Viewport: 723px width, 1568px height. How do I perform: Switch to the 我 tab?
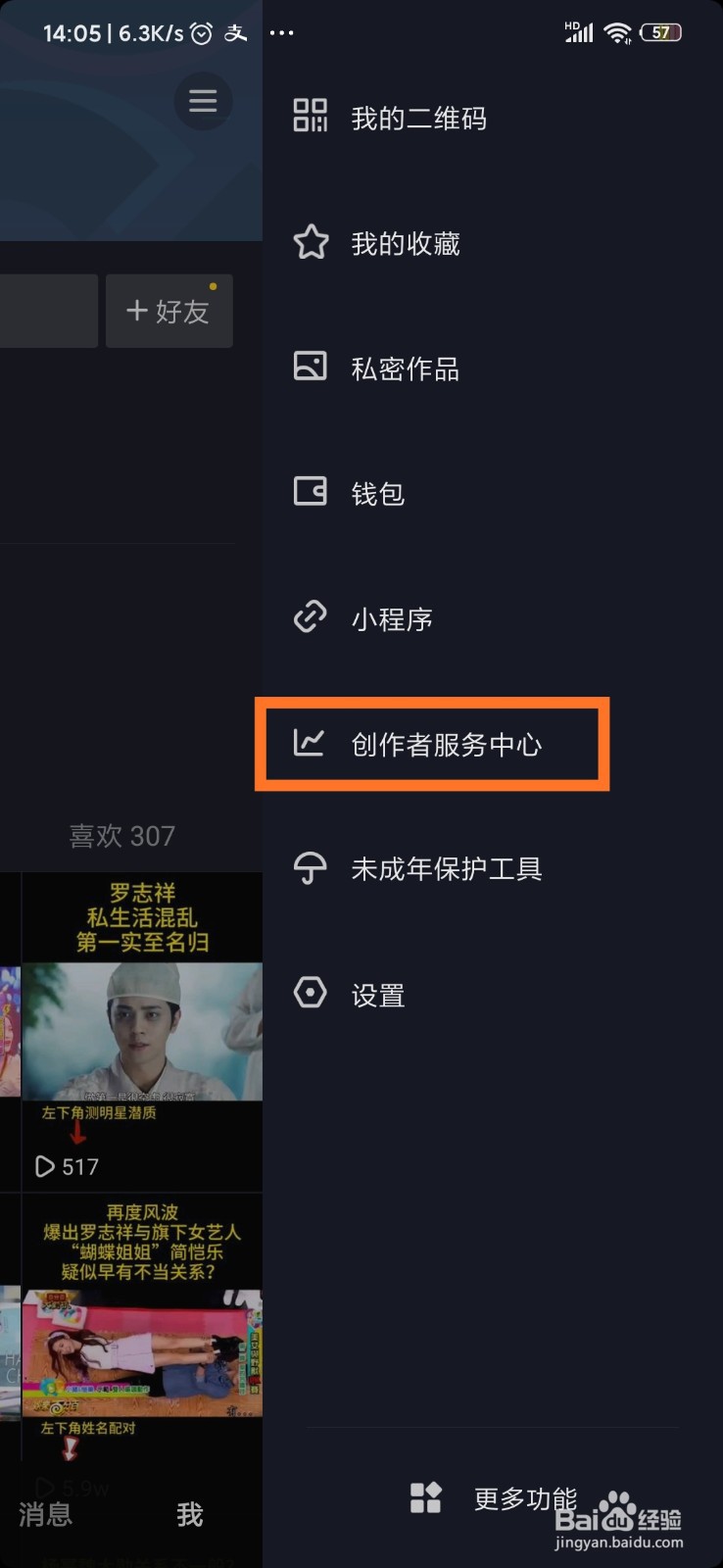[190, 1515]
